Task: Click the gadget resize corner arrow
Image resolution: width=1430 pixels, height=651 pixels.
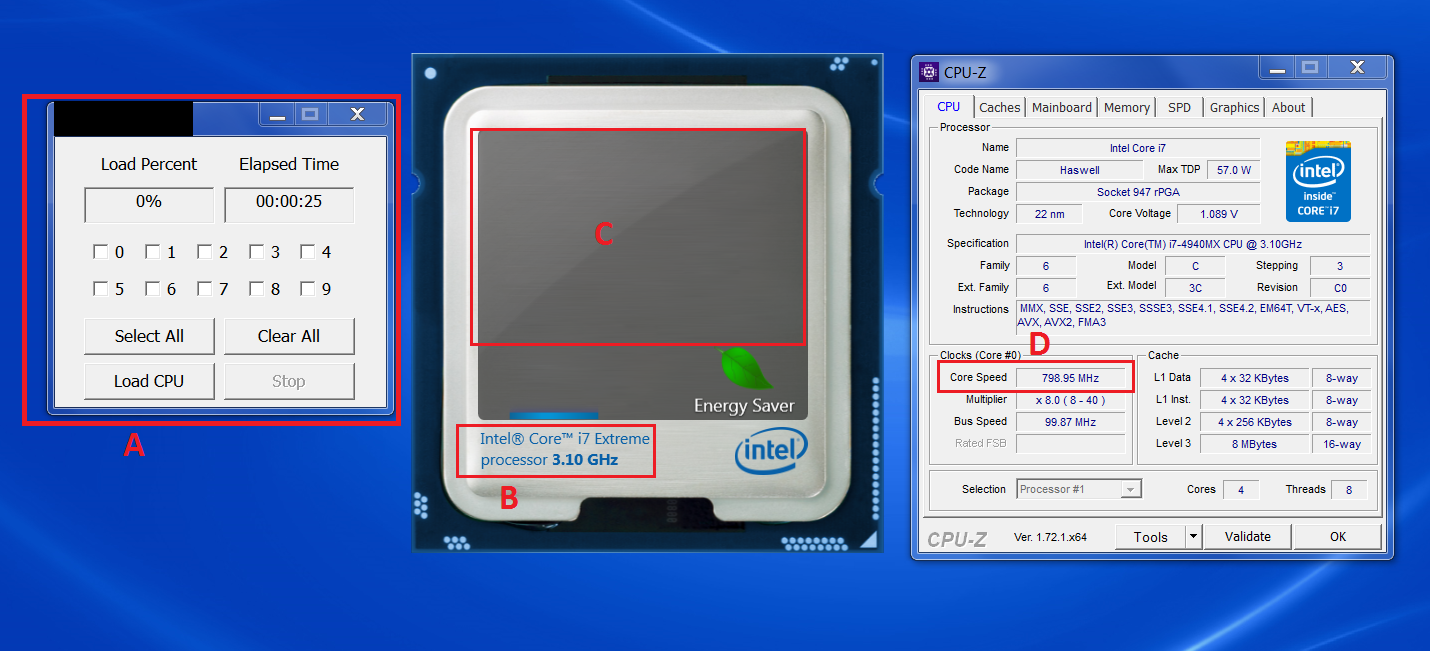Action: [867, 540]
